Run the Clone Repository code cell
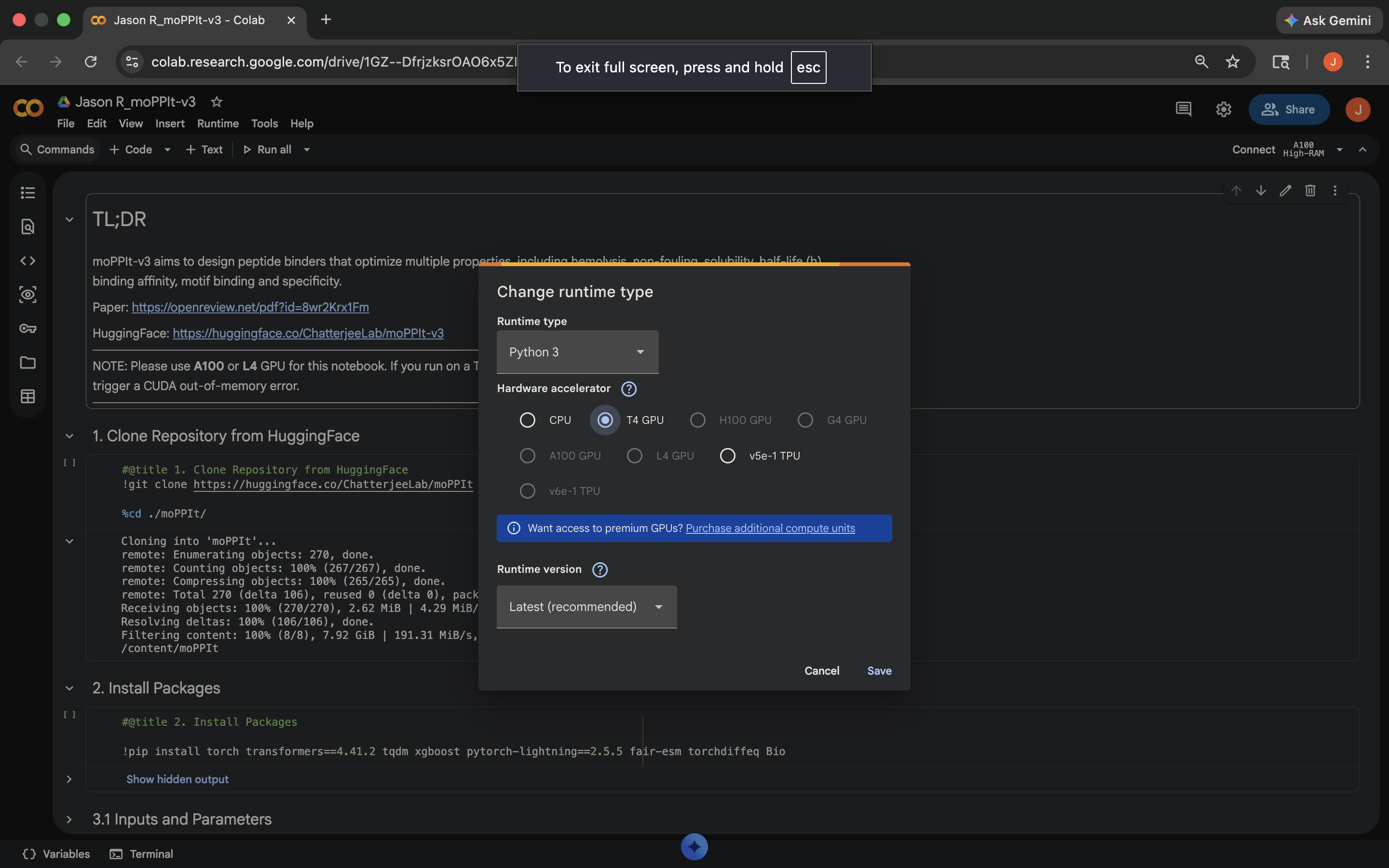1389x868 pixels. 69,463
